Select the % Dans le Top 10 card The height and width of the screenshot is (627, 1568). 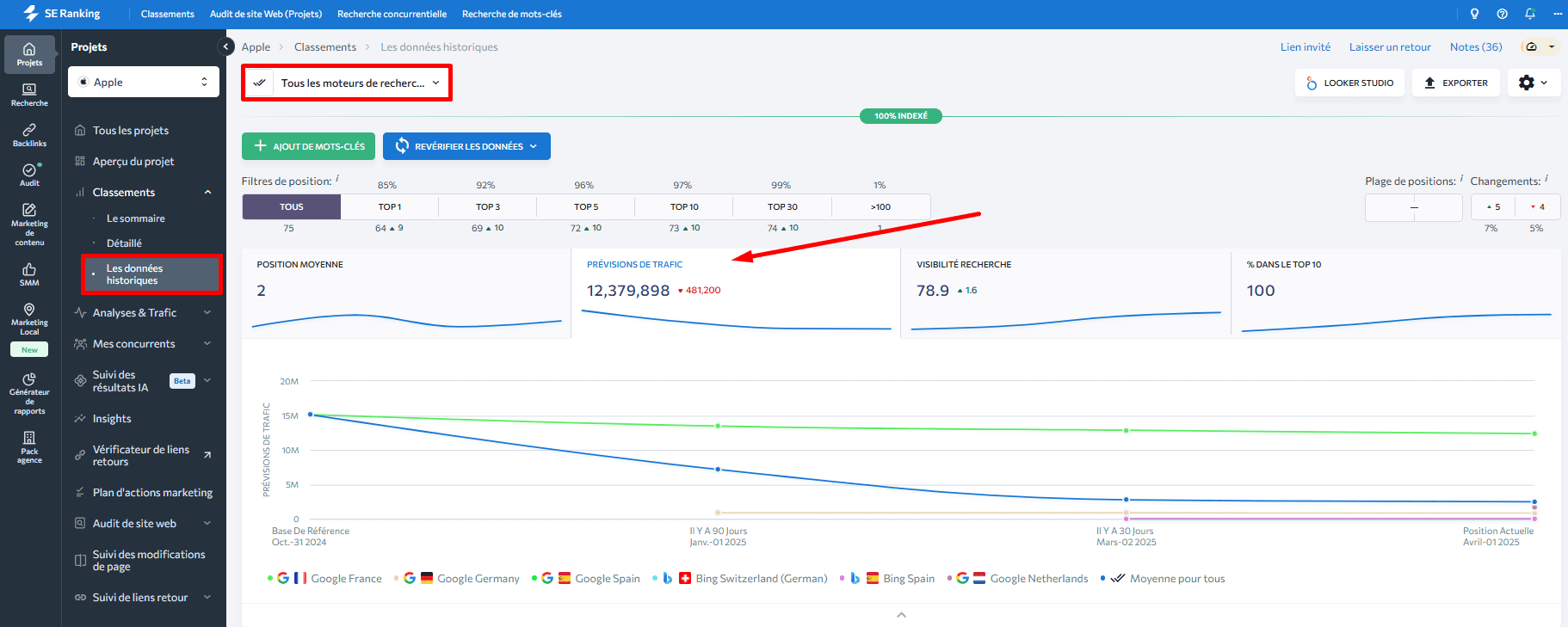(1396, 293)
